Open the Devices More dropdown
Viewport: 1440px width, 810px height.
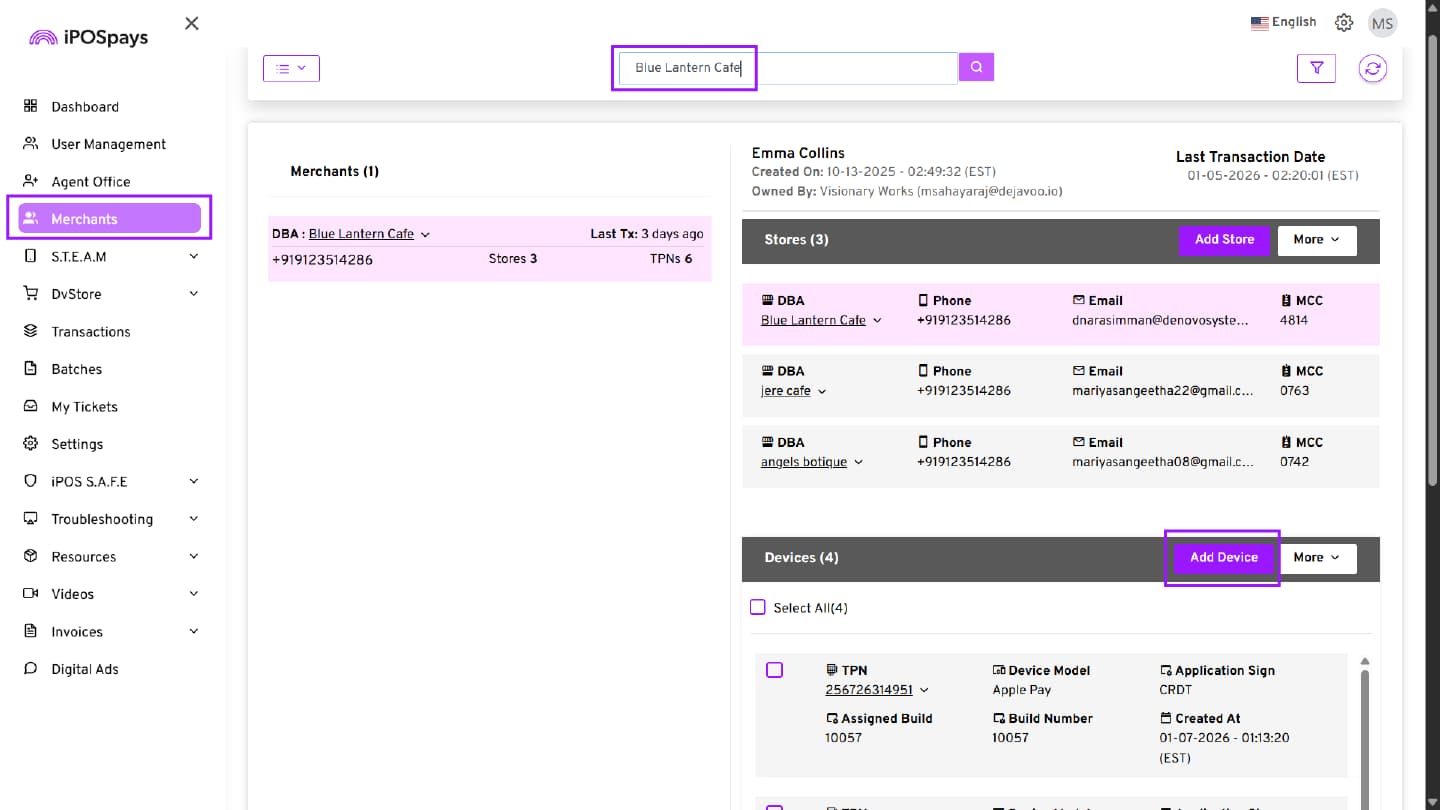coord(1316,558)
